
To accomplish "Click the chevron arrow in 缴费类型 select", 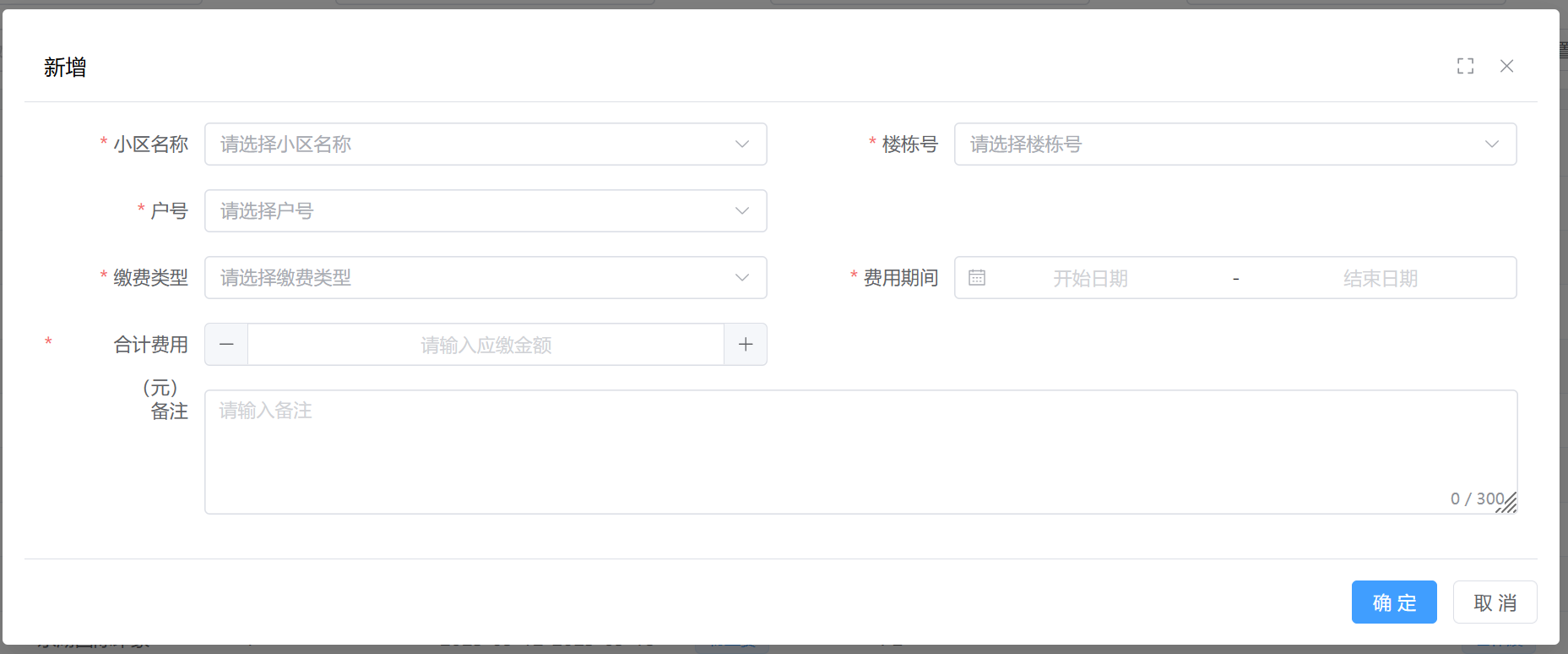I will [742, 278].
